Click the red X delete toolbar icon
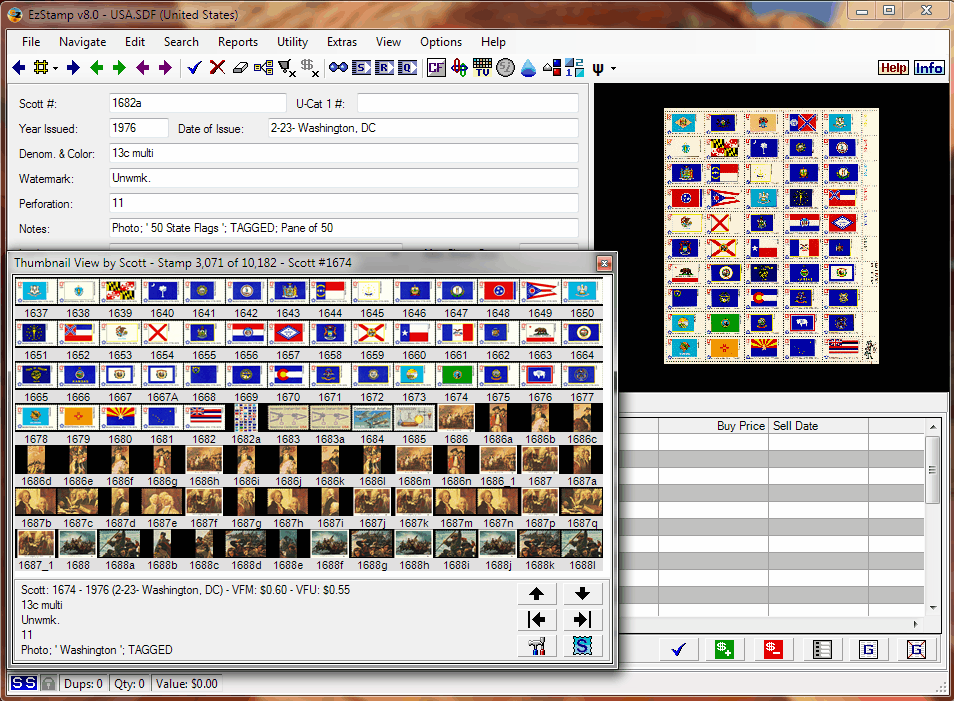Image resolution: width=954 pixels, height=701 pixels. [x=216, y=68]
